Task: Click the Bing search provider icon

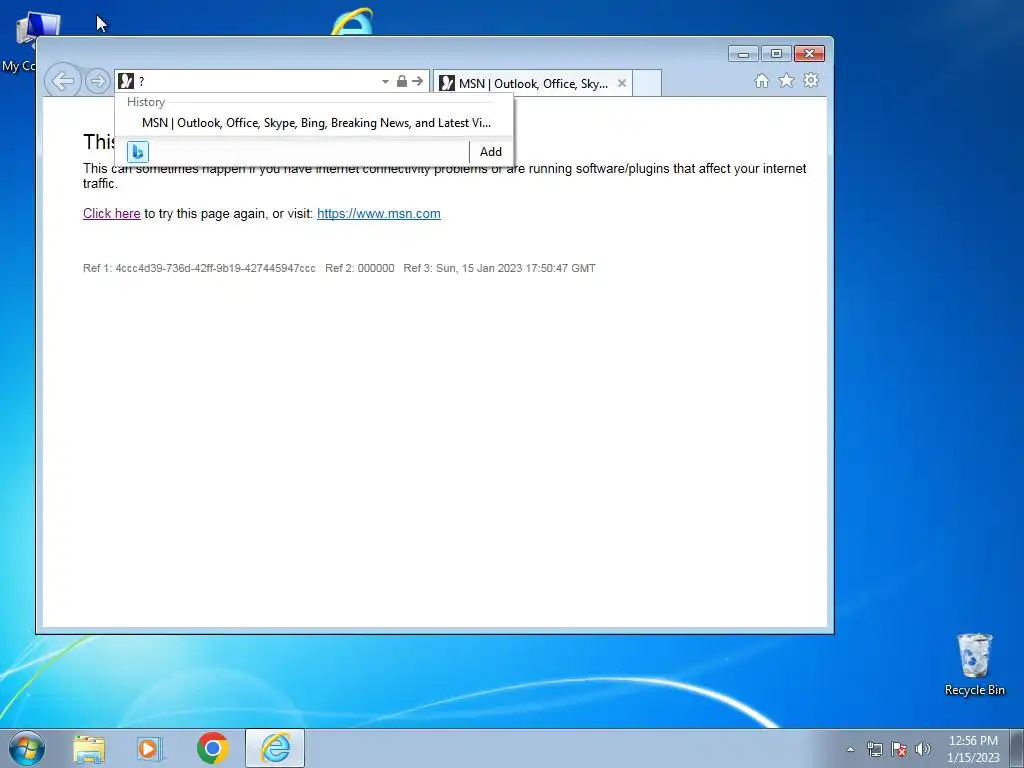Action: [x=138, y=152]
